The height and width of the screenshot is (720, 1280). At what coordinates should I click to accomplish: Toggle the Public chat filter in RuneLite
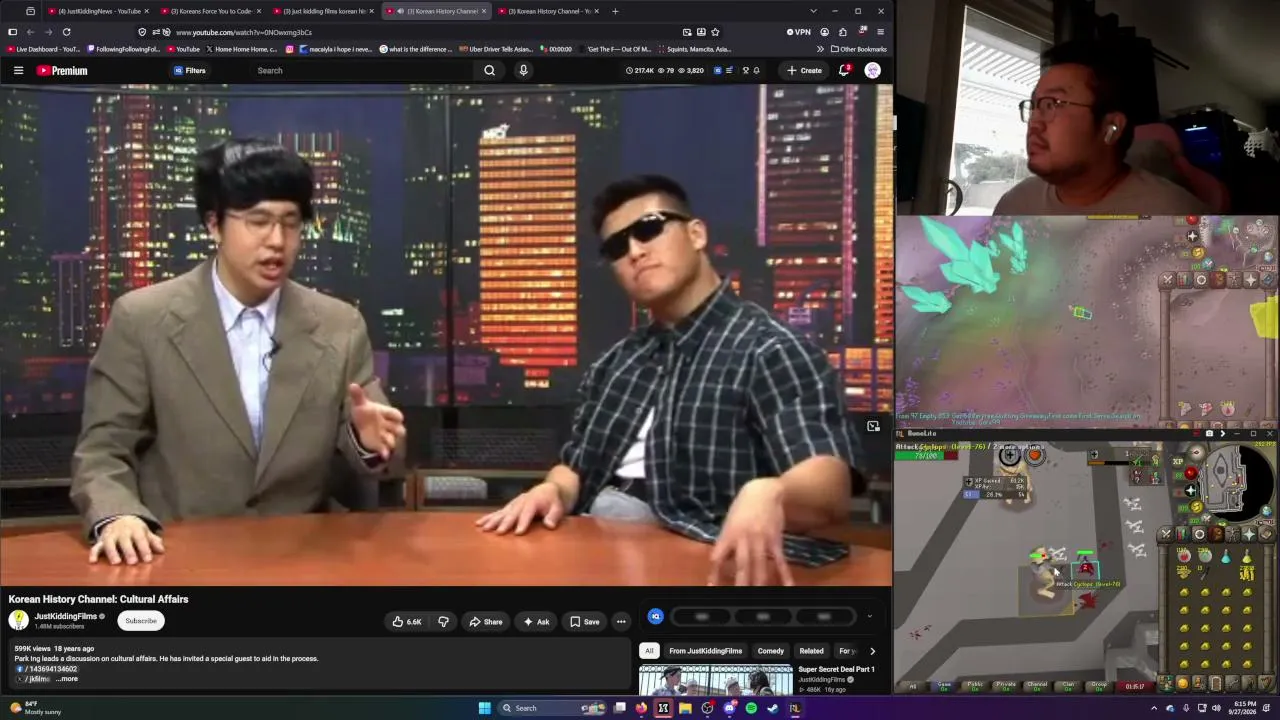coord(975,686)
